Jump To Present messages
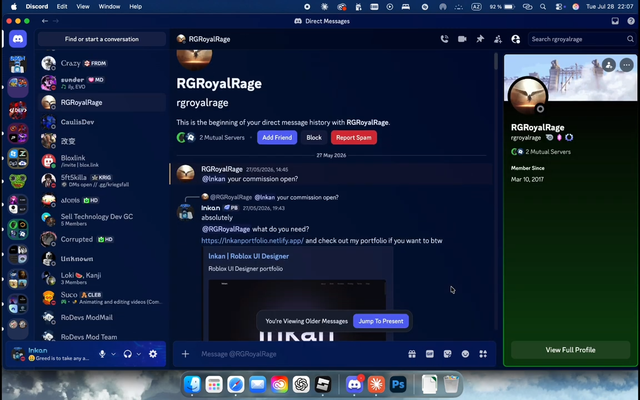Screen dimensions: 640x400 (x=381, y=321)
